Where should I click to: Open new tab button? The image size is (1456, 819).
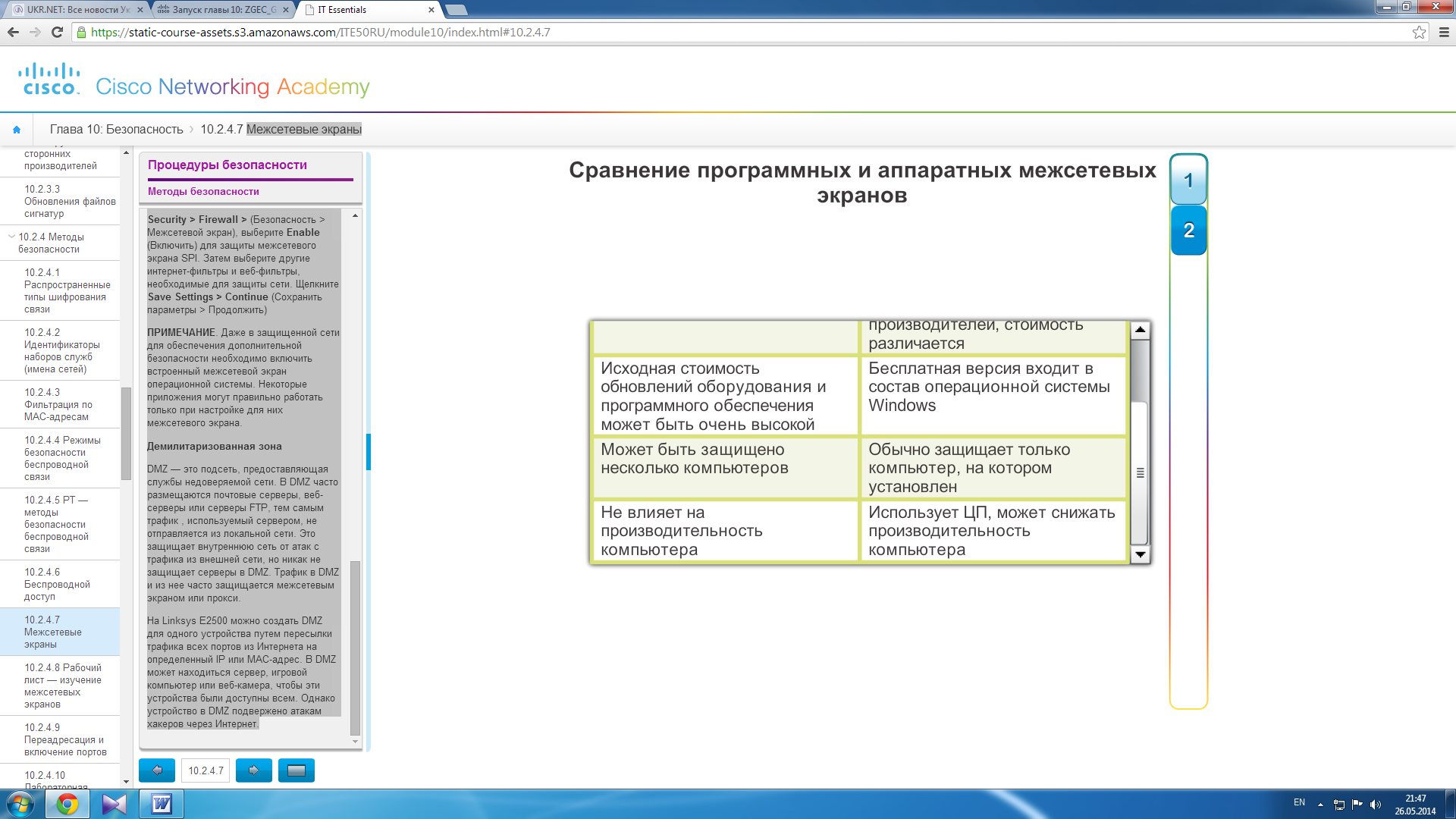(x=456, y=10)
